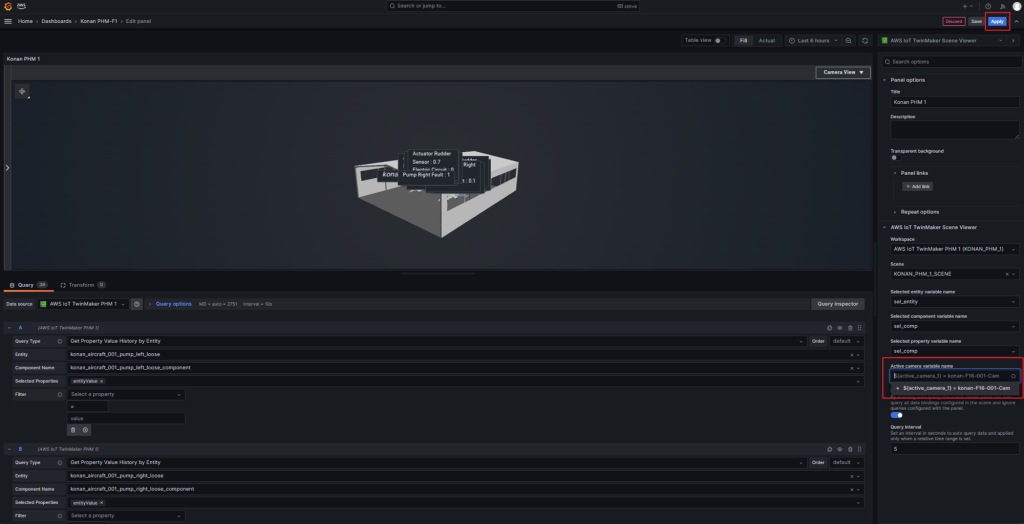Refresh the panel with the refresh icon
This screenshot has width=1024, height=524.
pos(865,41)
